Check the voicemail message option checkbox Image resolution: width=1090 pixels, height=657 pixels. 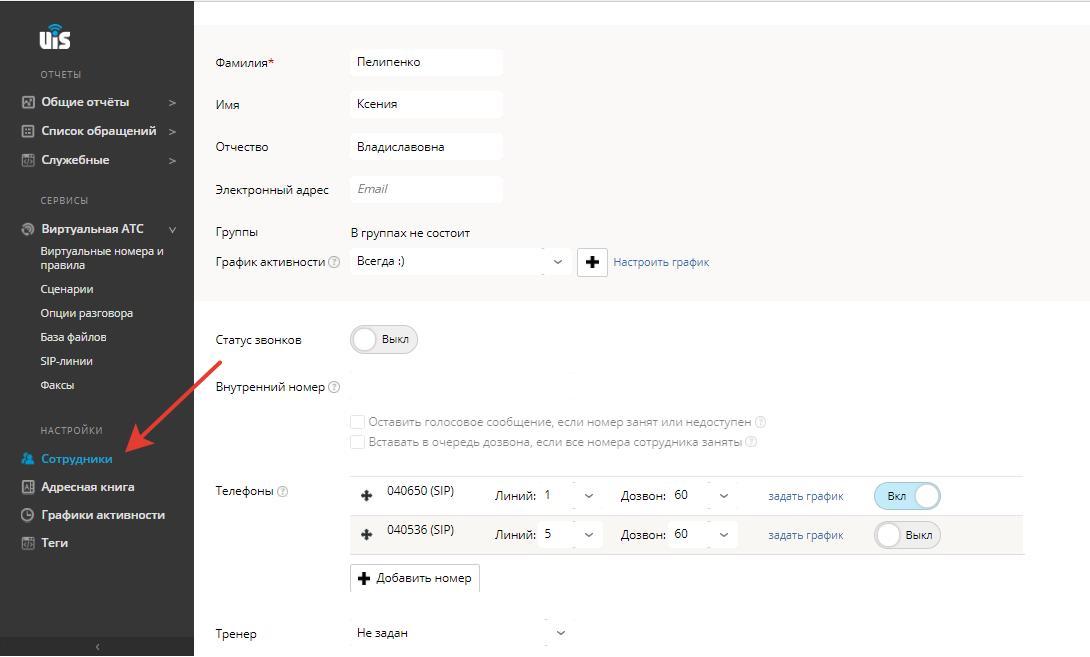(x=357, y=422)
